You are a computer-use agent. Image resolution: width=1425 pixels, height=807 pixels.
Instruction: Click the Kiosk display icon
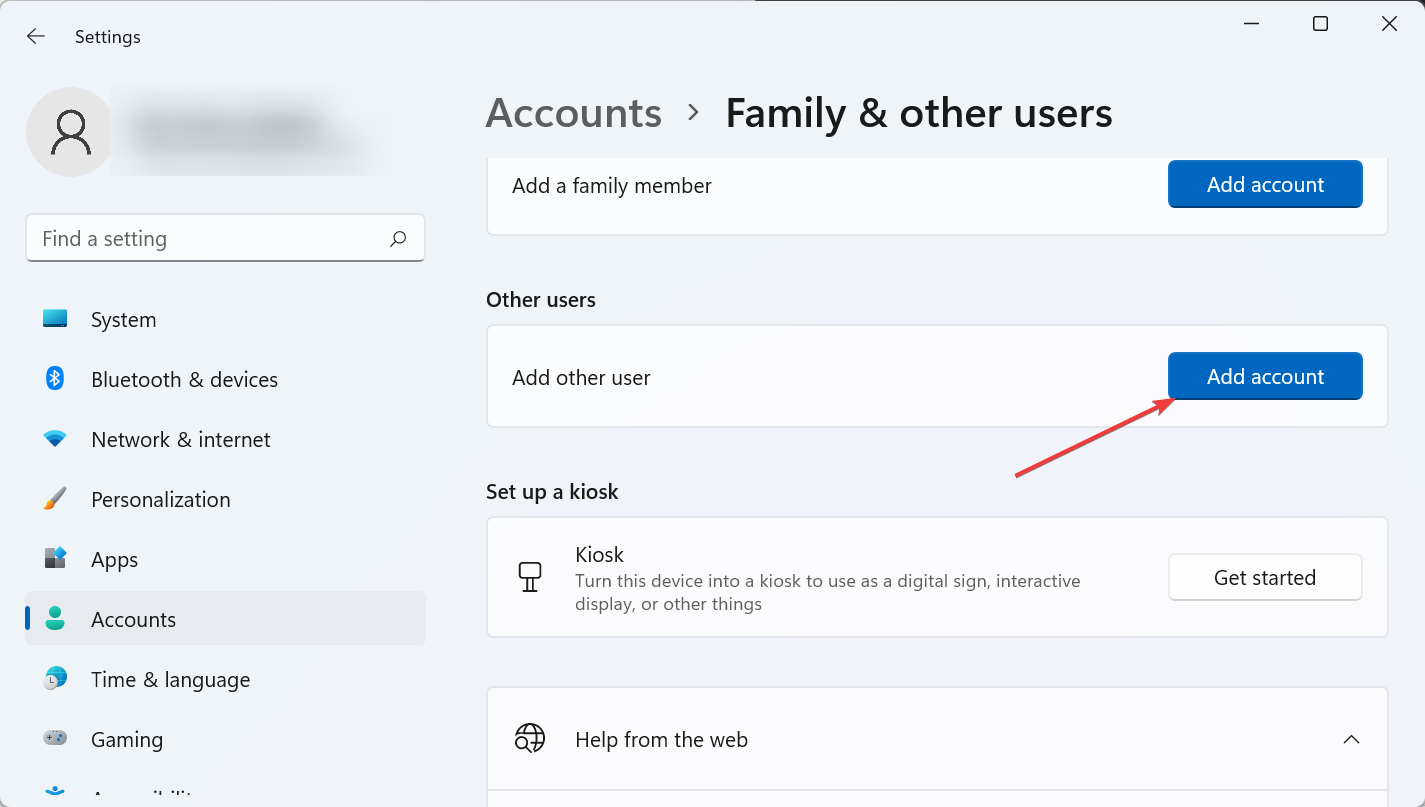530,577
